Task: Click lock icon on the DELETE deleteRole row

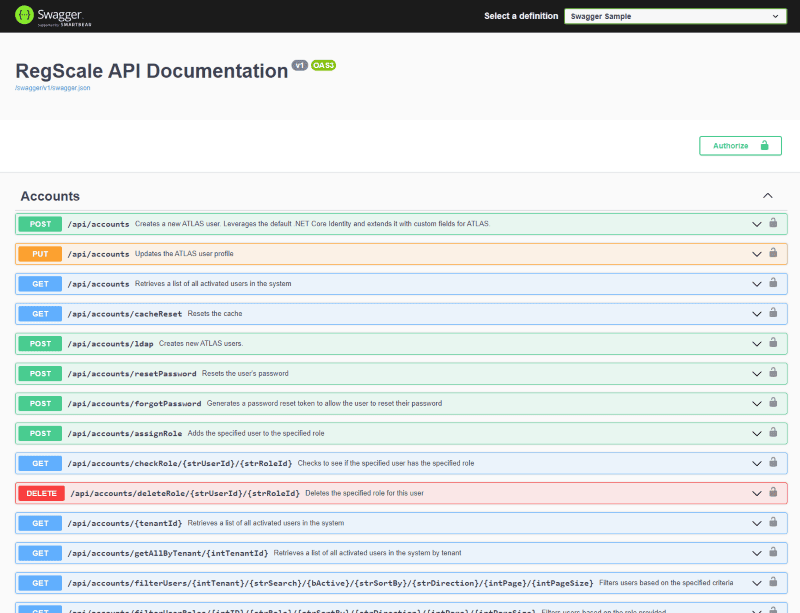Action: point(773,492)
